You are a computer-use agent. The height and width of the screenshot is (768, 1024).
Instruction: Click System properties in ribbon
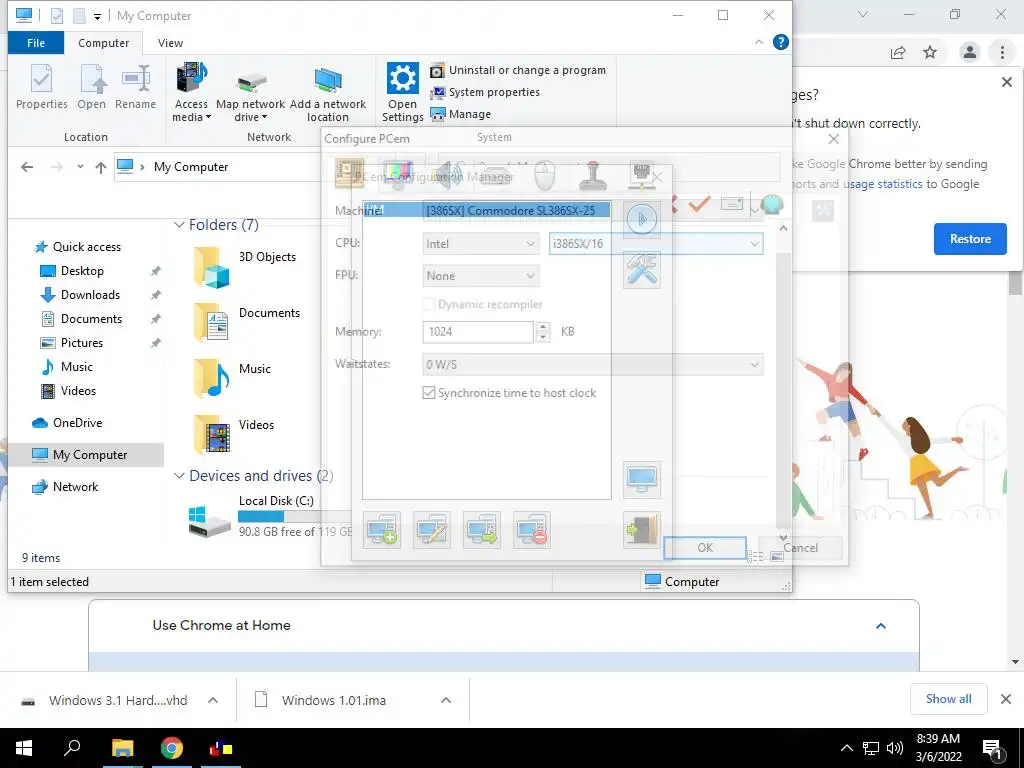click(485, 93)
